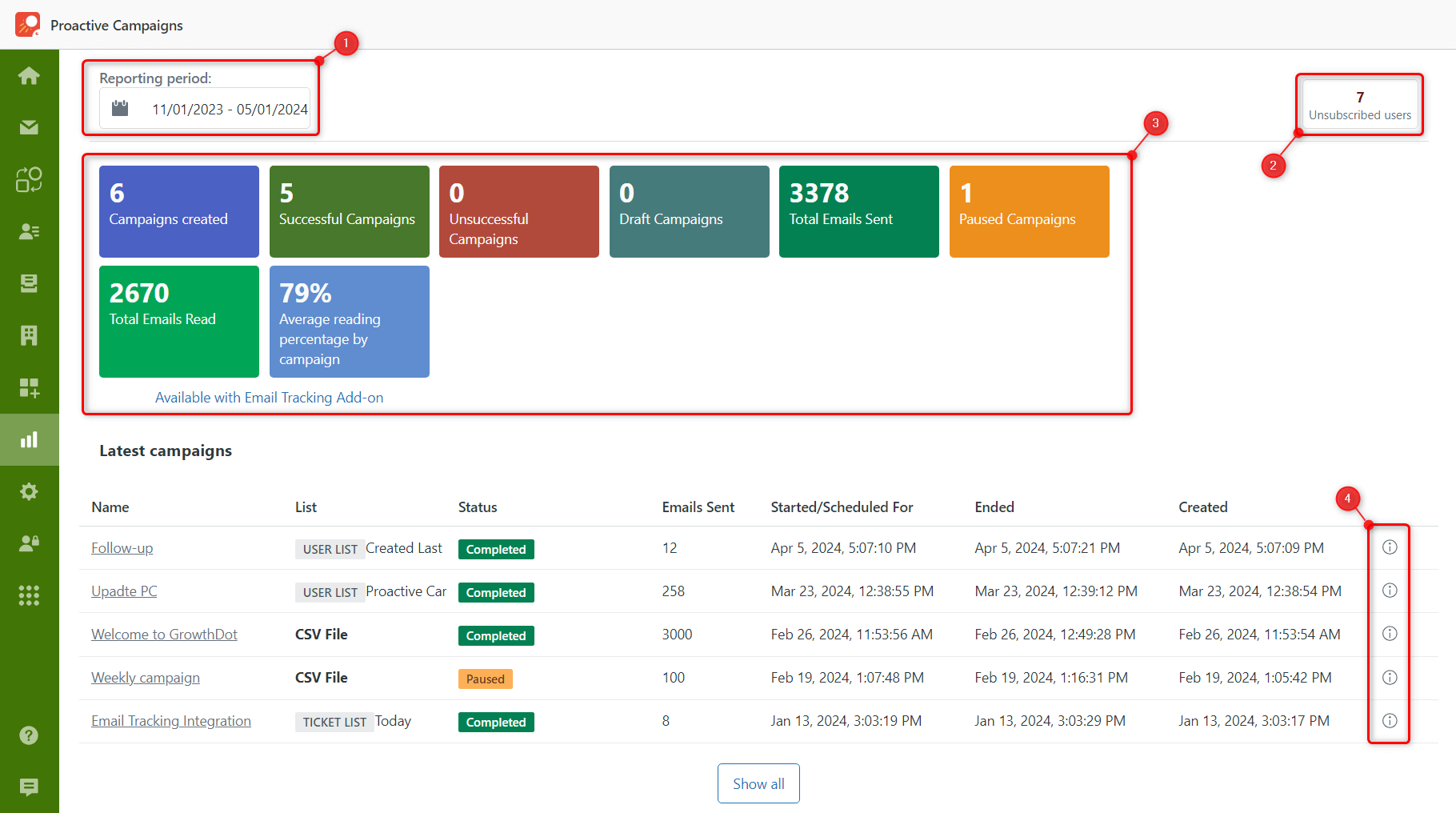
Task: Open the Home icon in sidebar
Action: click(x=29, y=75)
